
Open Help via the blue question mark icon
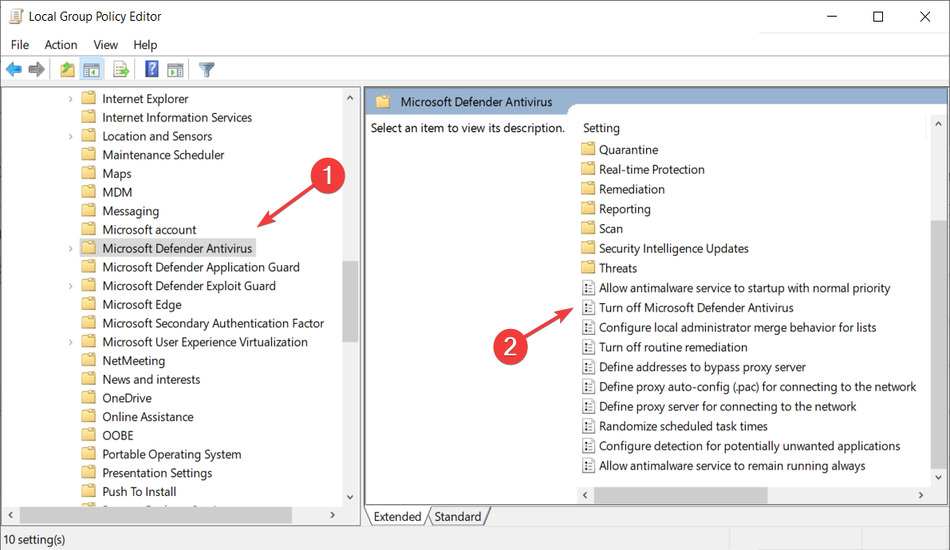[x=152, y=69]
